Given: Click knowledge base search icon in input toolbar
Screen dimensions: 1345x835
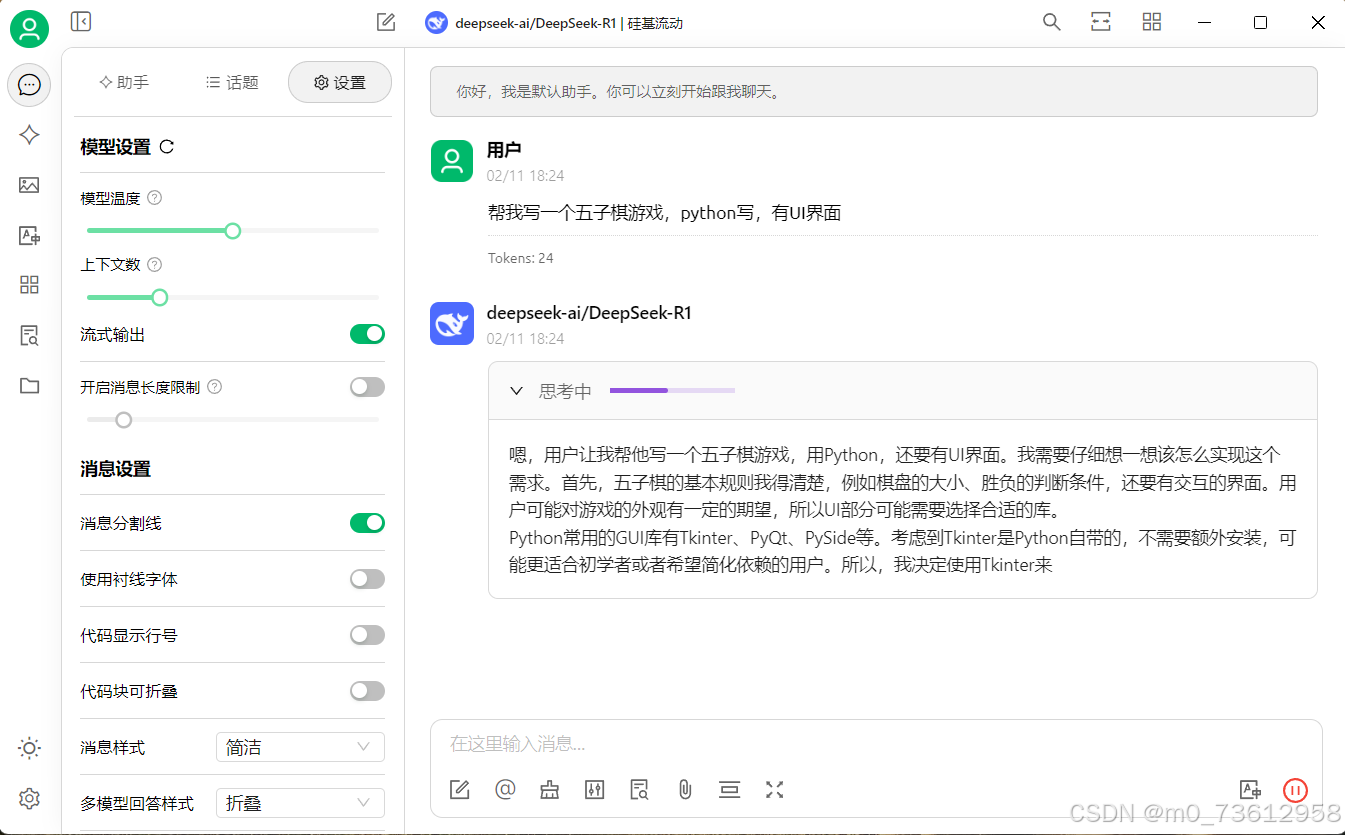Looking at the screenshot, I should click(640, 790).
